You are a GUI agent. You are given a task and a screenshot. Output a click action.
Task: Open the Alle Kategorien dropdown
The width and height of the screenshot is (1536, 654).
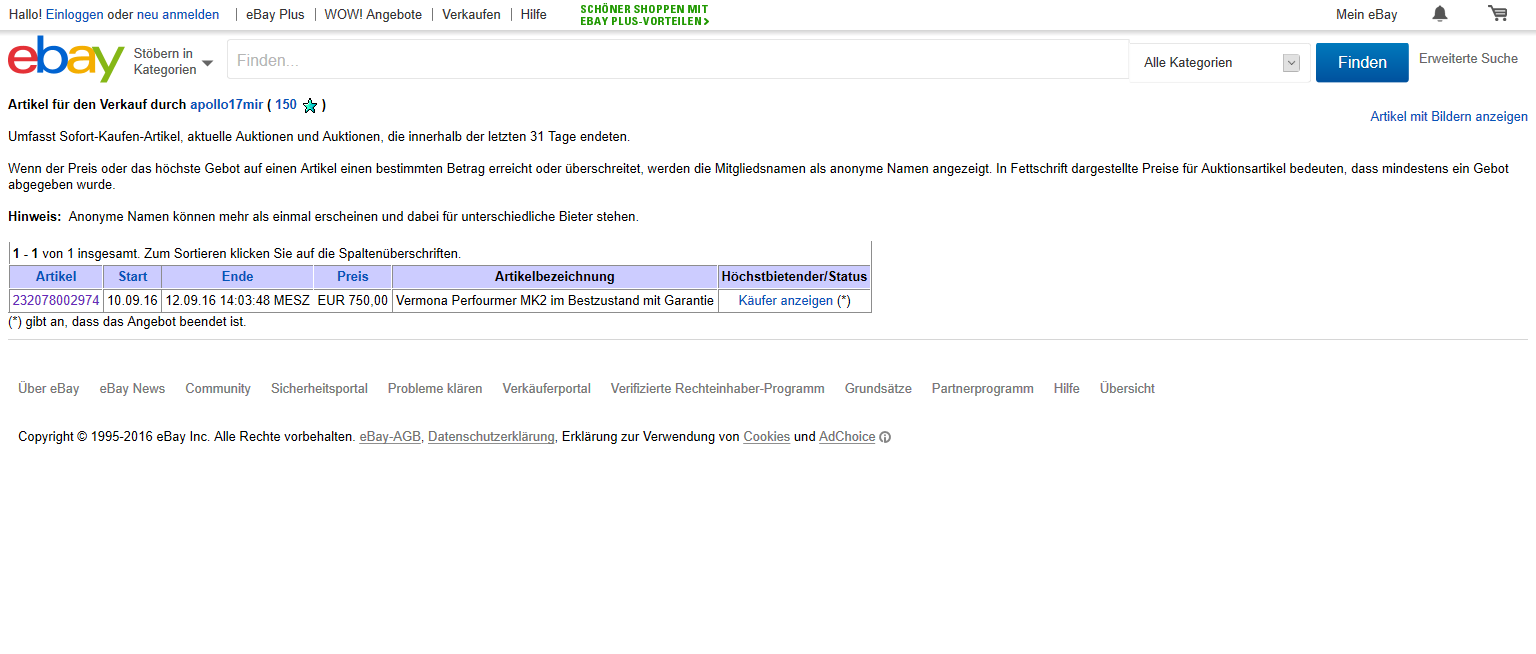coord(1220,62)
